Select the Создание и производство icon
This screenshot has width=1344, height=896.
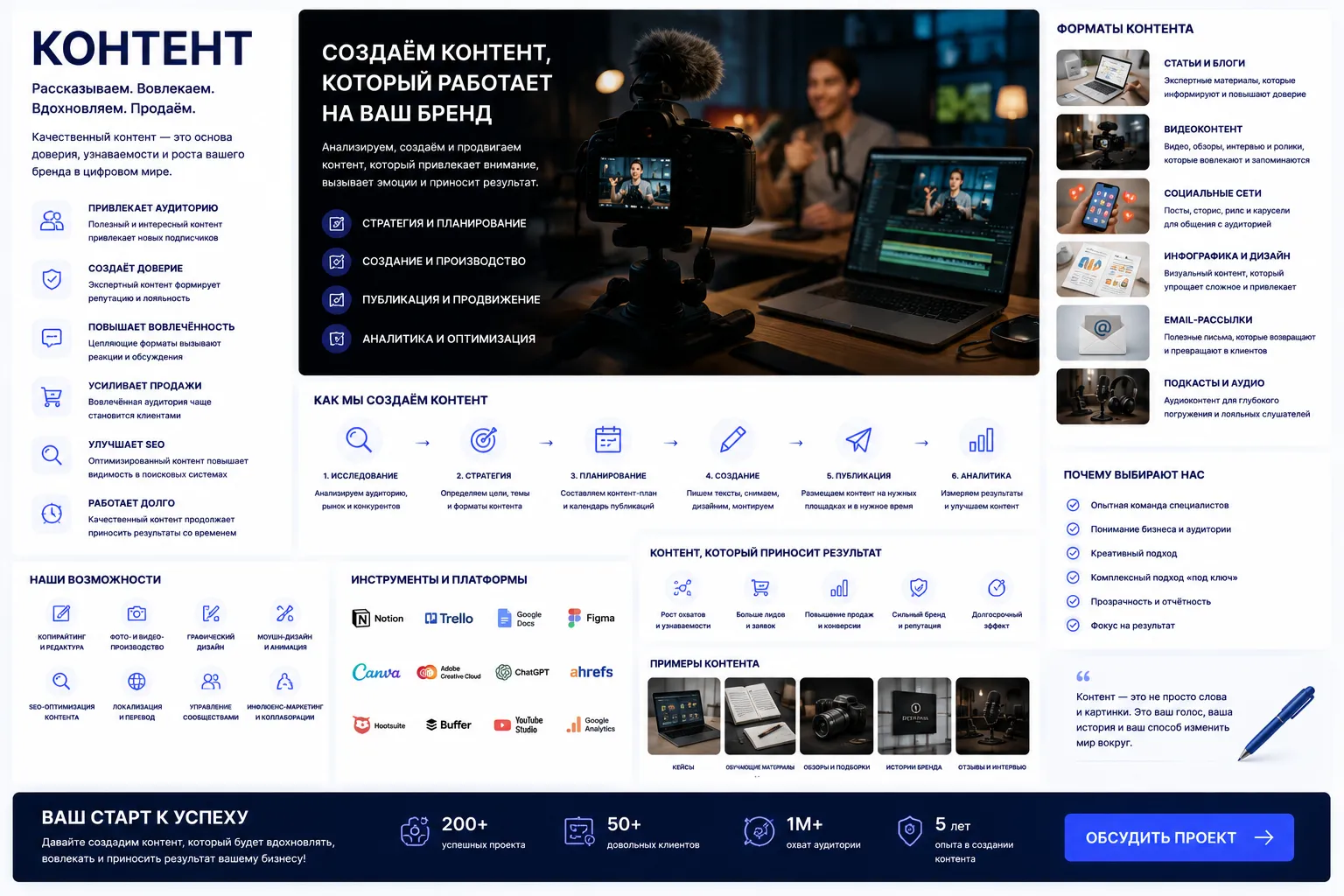[x=337, y=261]
